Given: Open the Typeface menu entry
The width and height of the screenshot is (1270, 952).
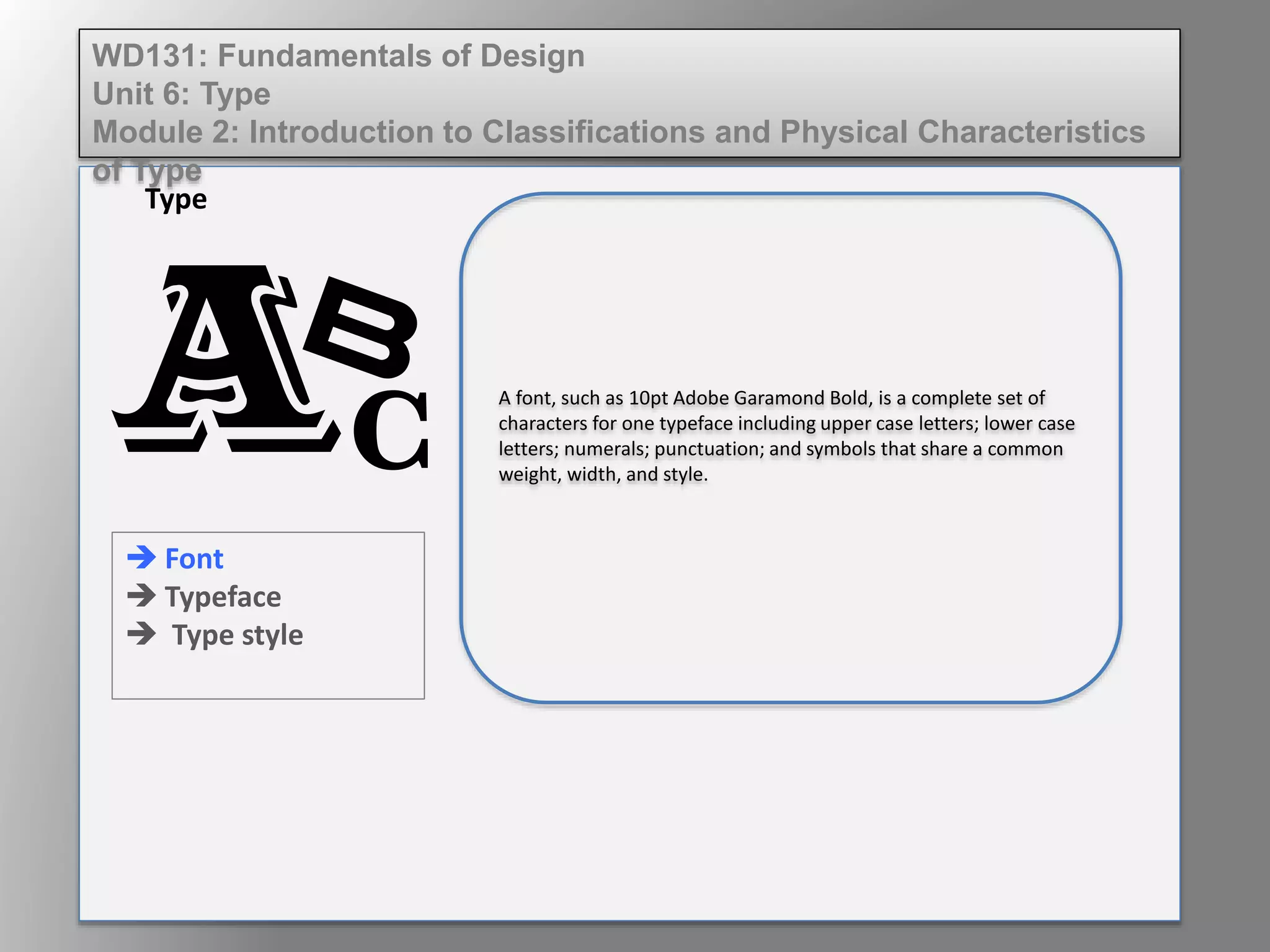Looking at the screenshot, I should [x=223, y=597].
